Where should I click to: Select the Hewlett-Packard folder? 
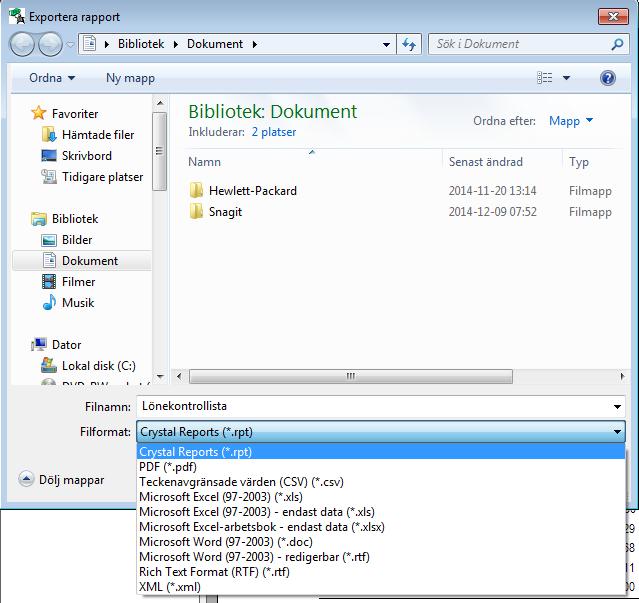(252, 191)
